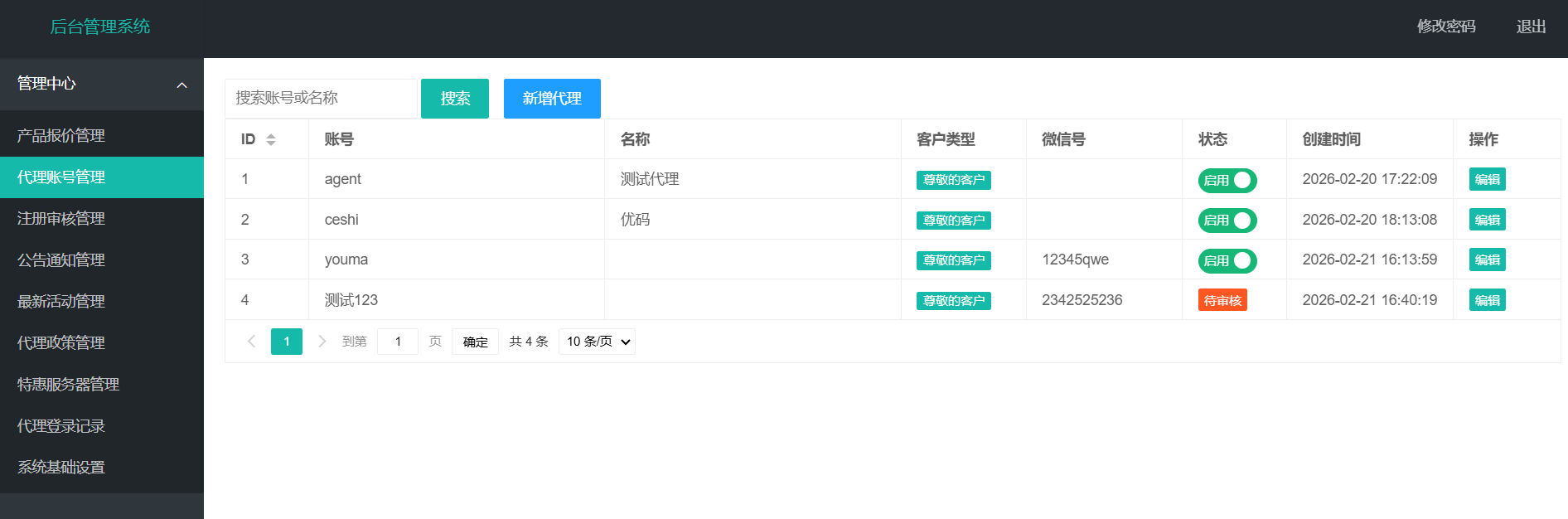This screenshot has width=1568, height=519.
Task: Open 注册审核管理 in the sidebar
Action: [61, 219]
